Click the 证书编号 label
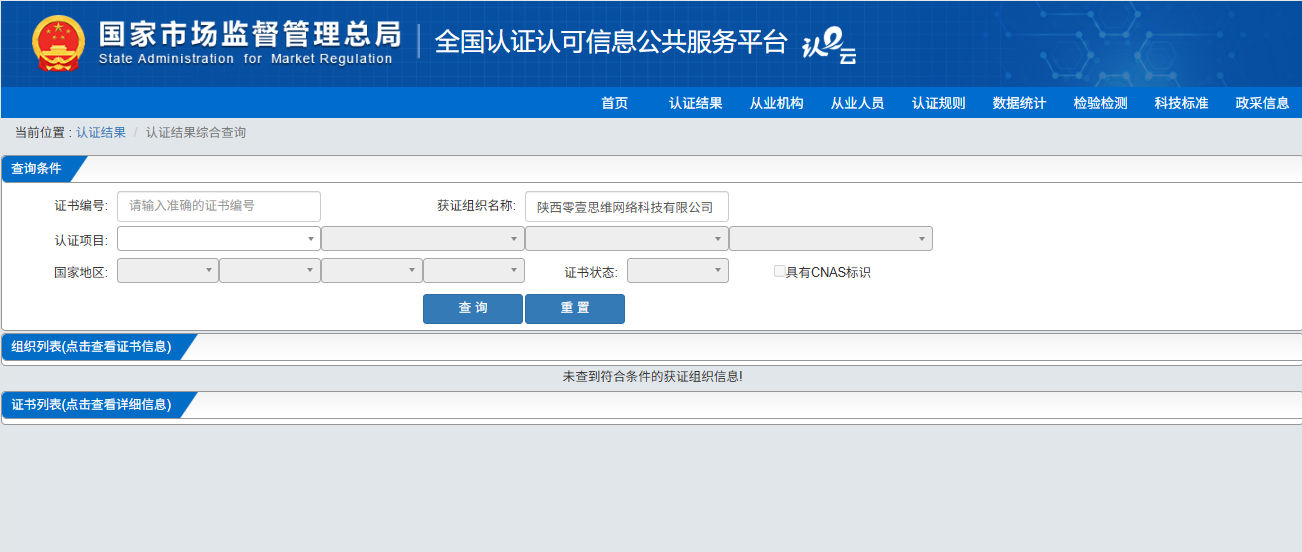 [81, 206]
